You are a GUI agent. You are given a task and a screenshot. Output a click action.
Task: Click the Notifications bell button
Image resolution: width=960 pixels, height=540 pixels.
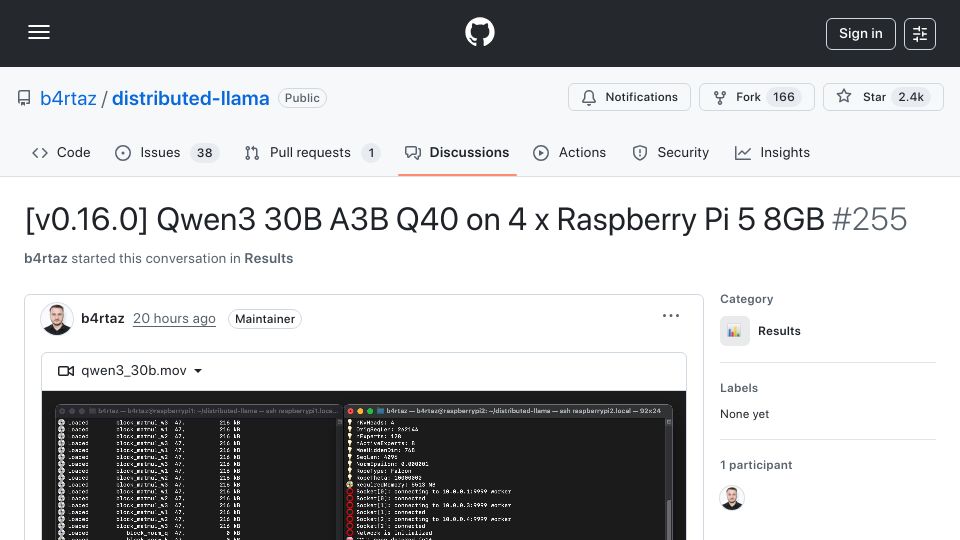[629, 97]
